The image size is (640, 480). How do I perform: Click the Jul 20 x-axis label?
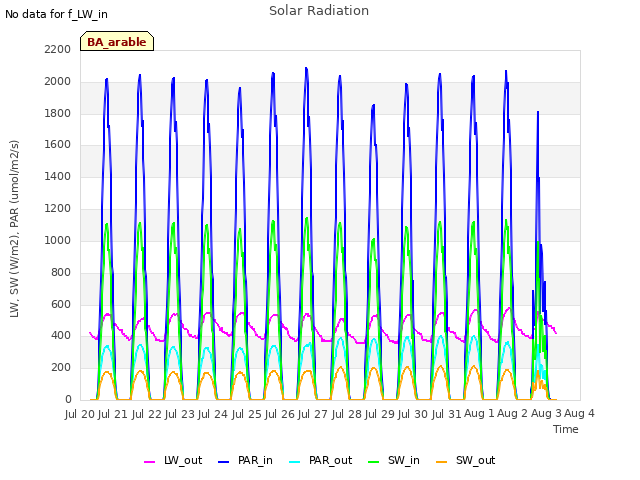[x=80, y=414]
